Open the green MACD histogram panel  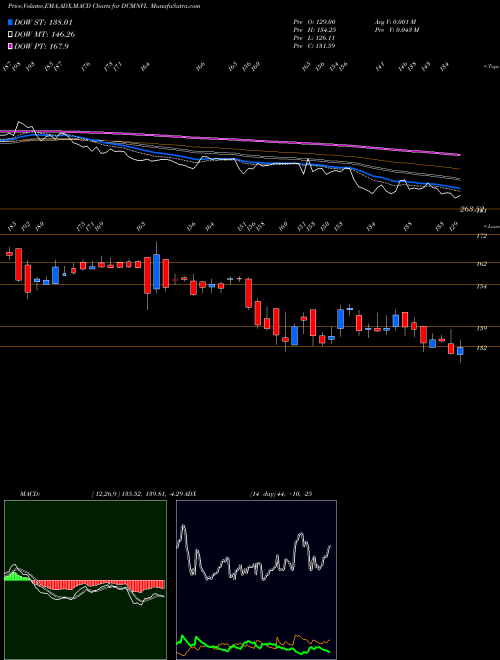85,580
